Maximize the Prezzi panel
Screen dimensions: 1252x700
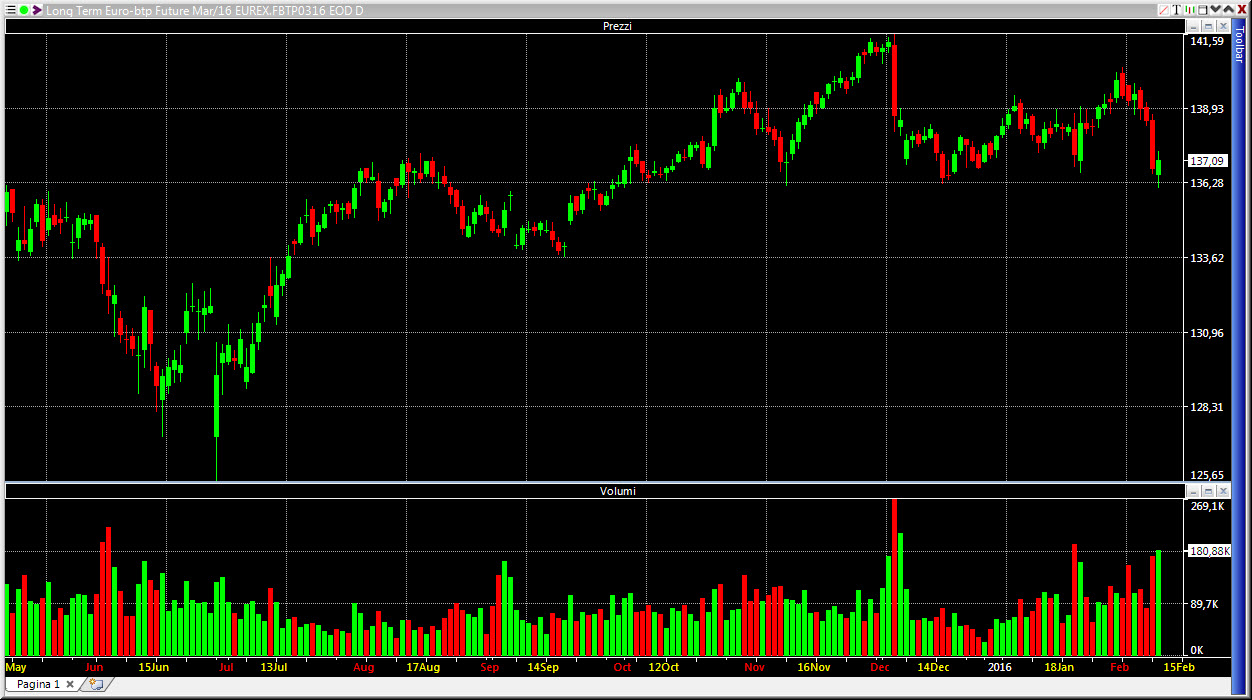click(x=1208, y=26)
